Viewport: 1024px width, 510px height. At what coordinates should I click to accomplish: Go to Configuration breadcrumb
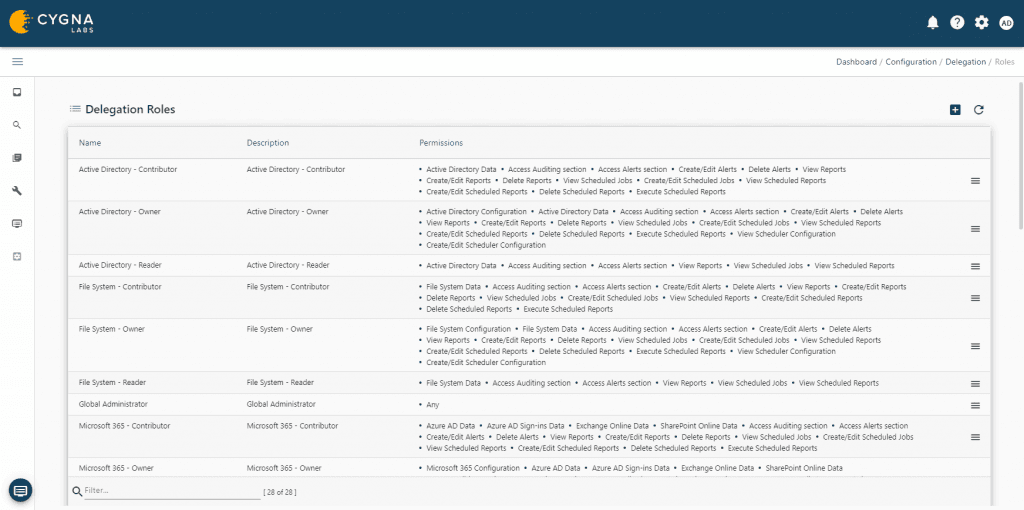[910, 62]
